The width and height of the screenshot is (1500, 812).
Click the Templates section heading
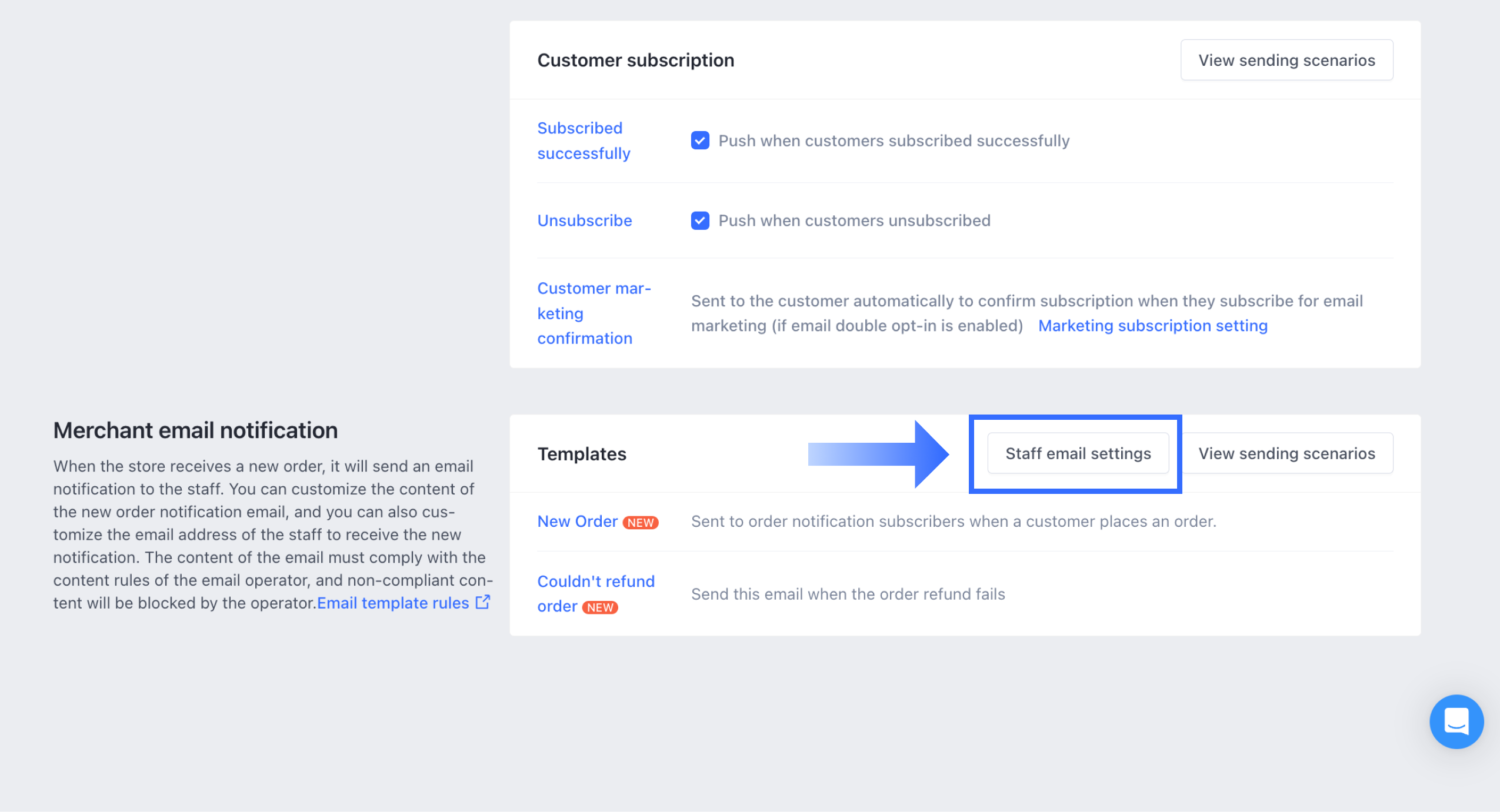(x=582, y=454)
